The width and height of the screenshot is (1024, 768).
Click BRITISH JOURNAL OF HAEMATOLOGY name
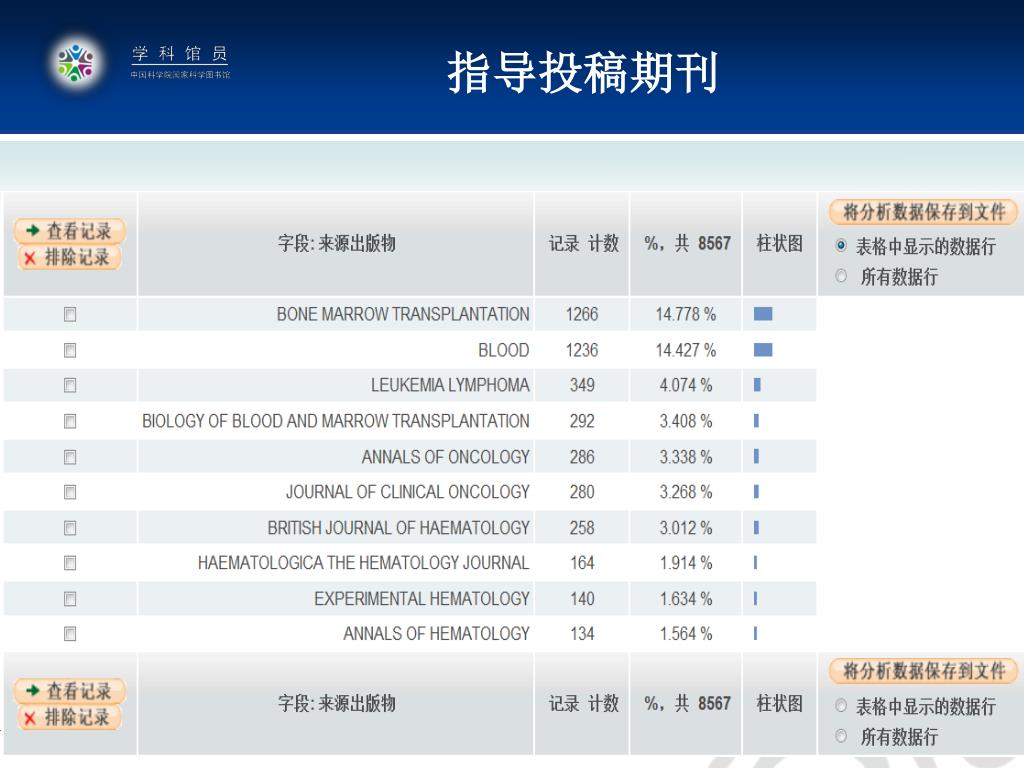[x=398, y=527]
